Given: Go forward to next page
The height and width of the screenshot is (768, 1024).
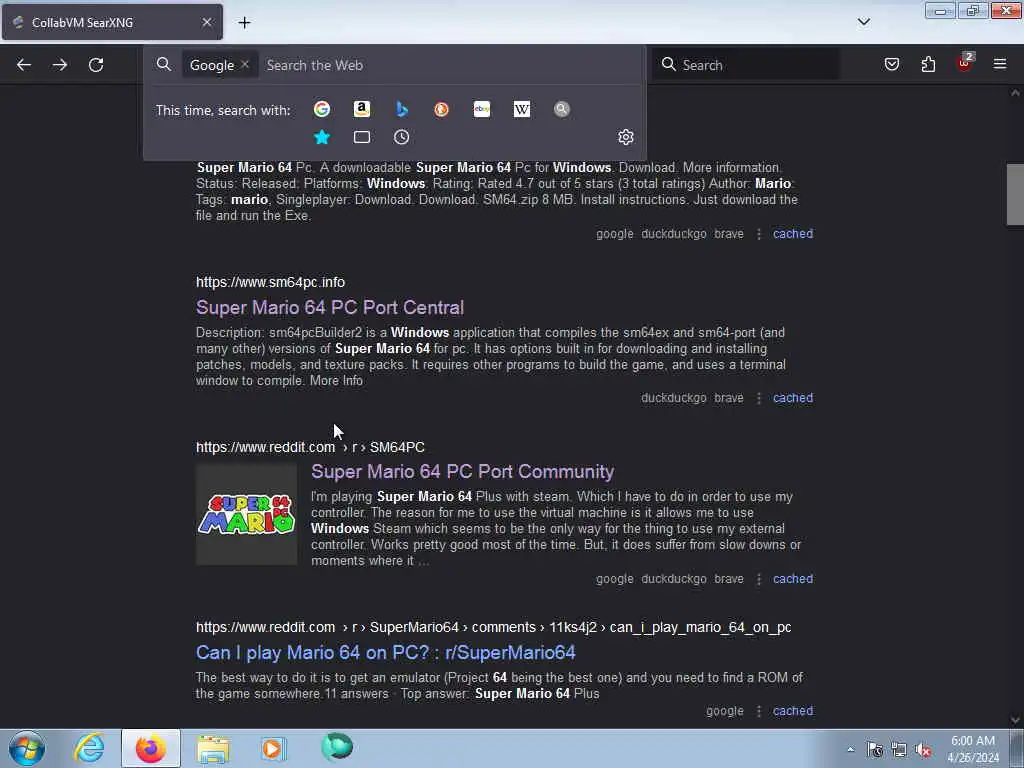Looking at the screenshot, I should (60, 65).
